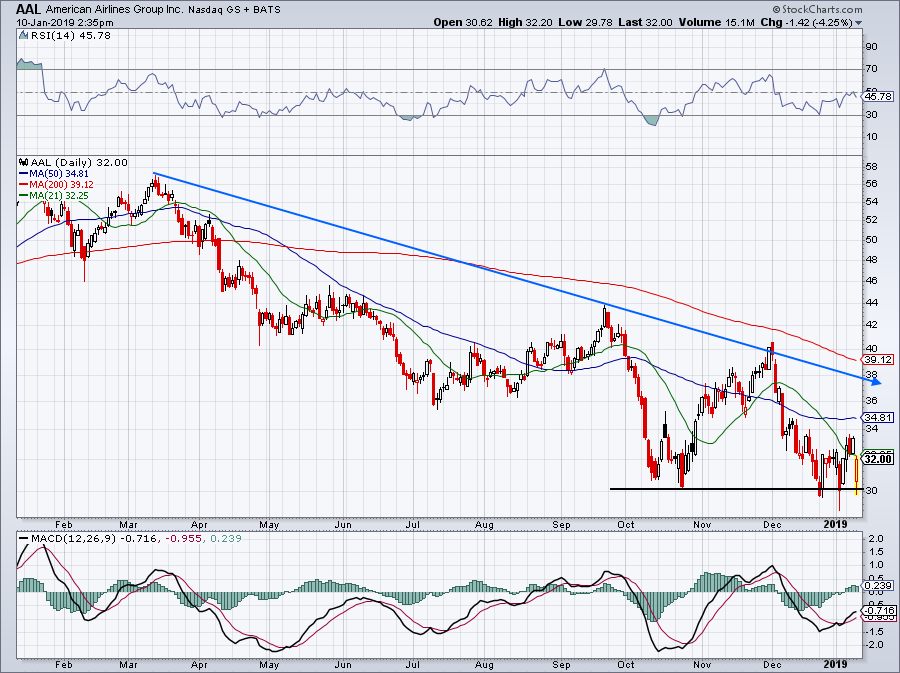Click the 2.0 label on the MACD axis
900x673 pixels.
pos(876,539)
